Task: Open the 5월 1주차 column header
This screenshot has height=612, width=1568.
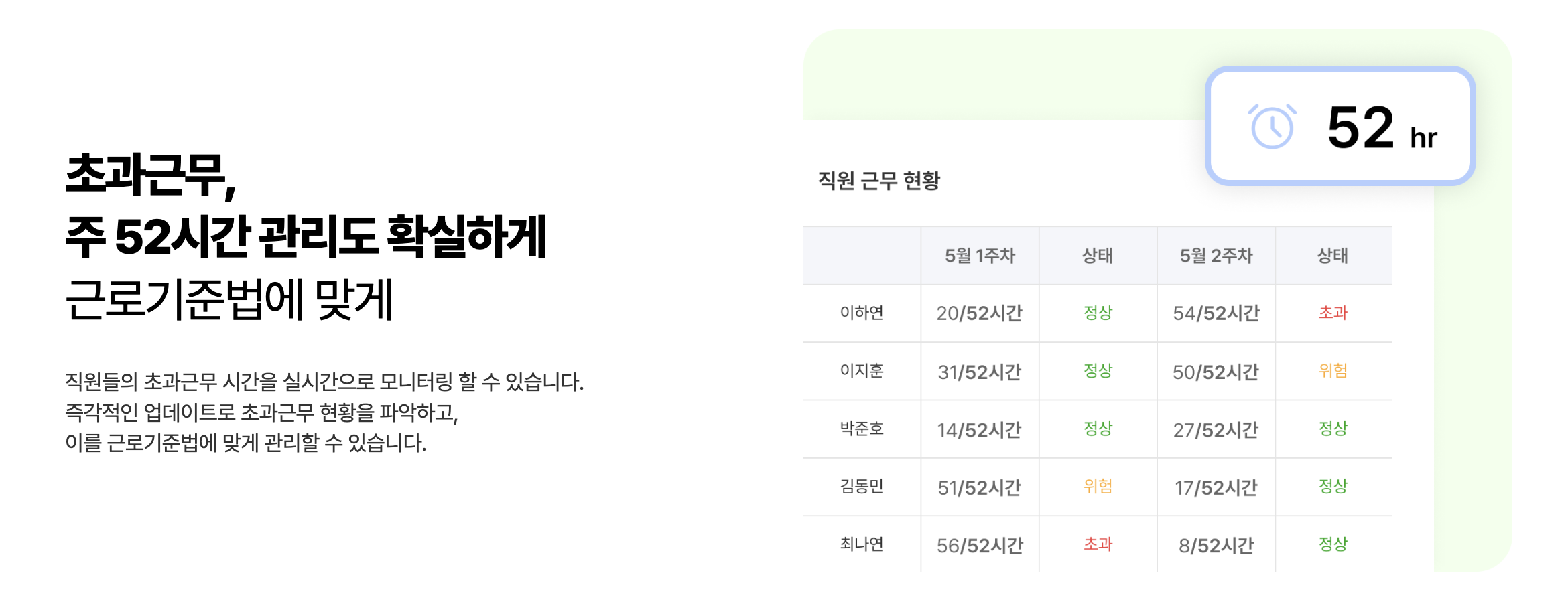Action: click(980, 254)
